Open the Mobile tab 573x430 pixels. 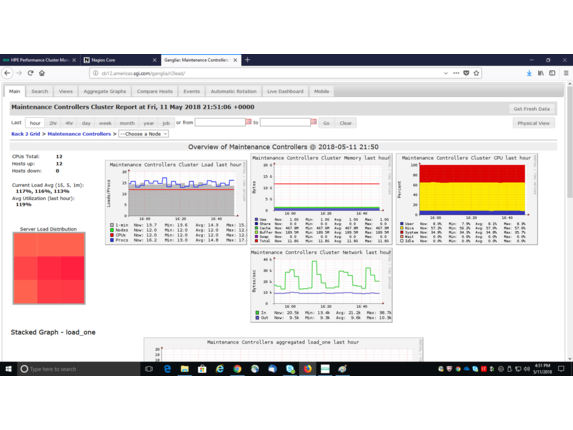click(x=321, y=91)
